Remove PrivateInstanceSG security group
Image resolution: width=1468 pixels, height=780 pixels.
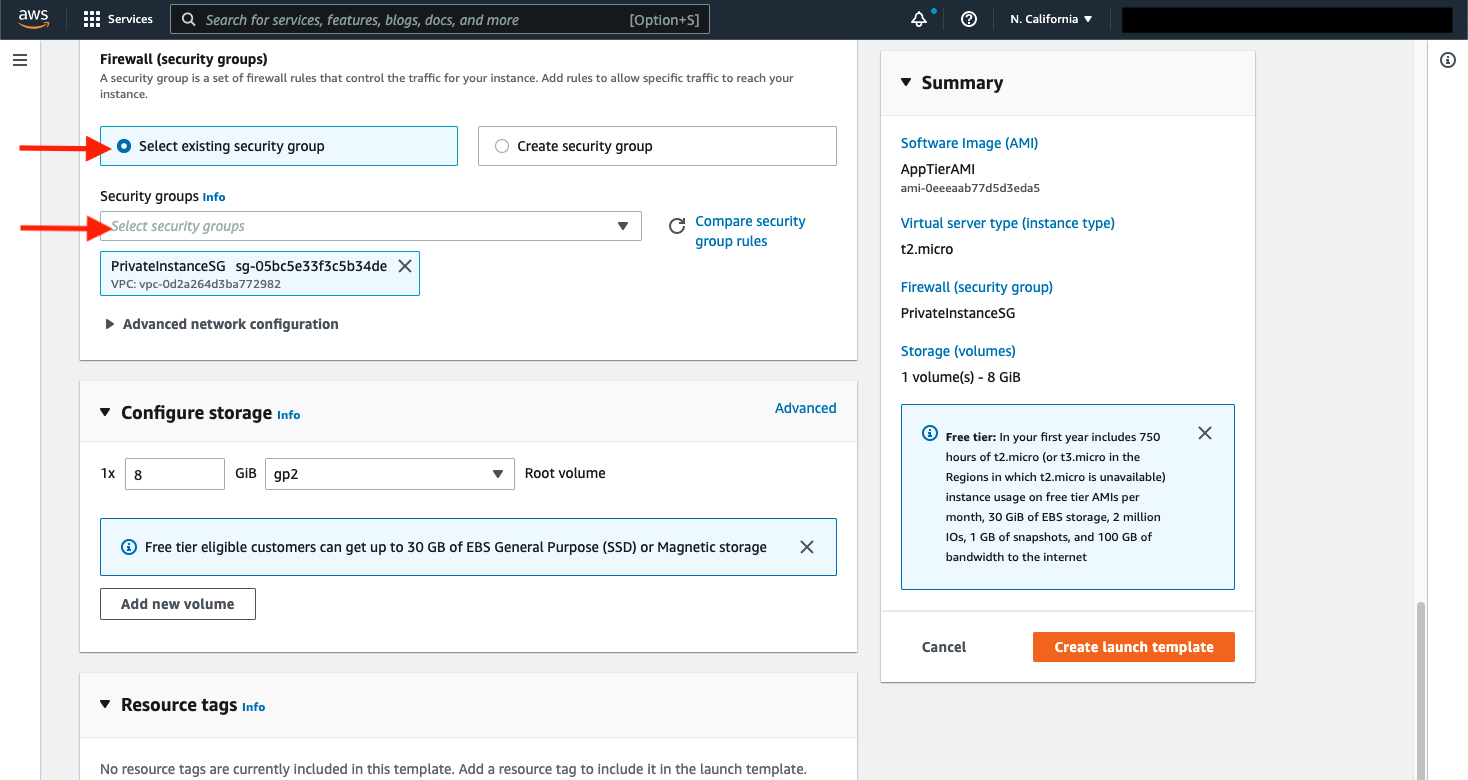[x=405, y=266]
